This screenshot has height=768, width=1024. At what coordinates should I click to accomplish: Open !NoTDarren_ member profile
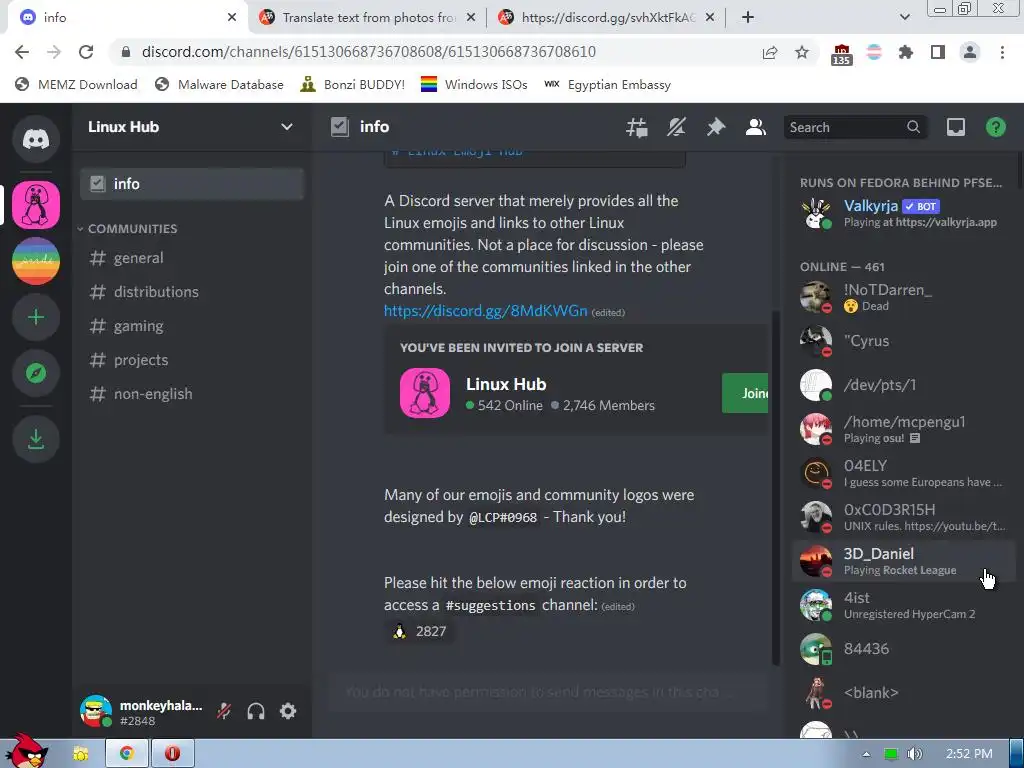click(x=903, y=297)
